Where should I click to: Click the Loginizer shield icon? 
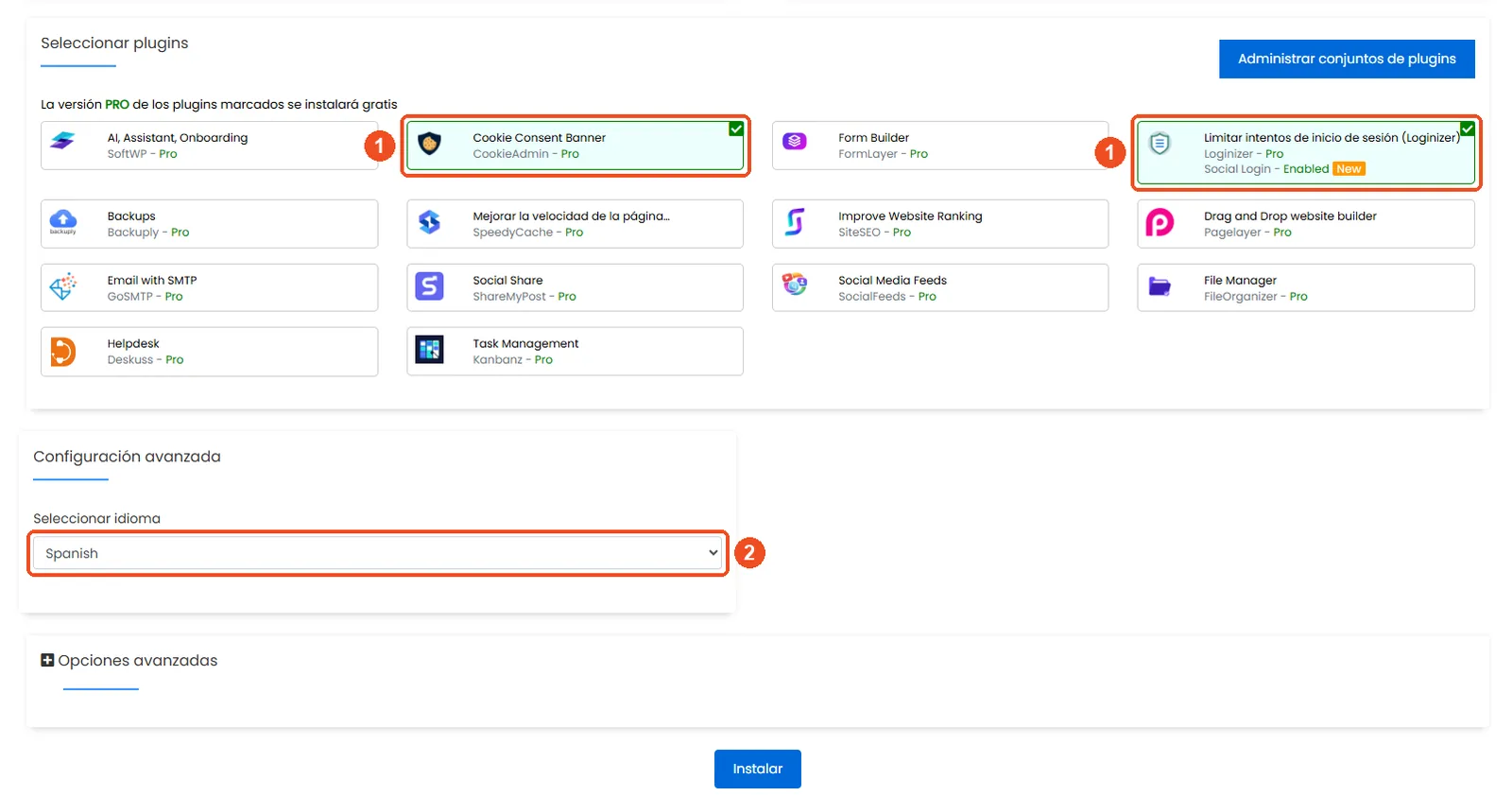pos(1160,144)
